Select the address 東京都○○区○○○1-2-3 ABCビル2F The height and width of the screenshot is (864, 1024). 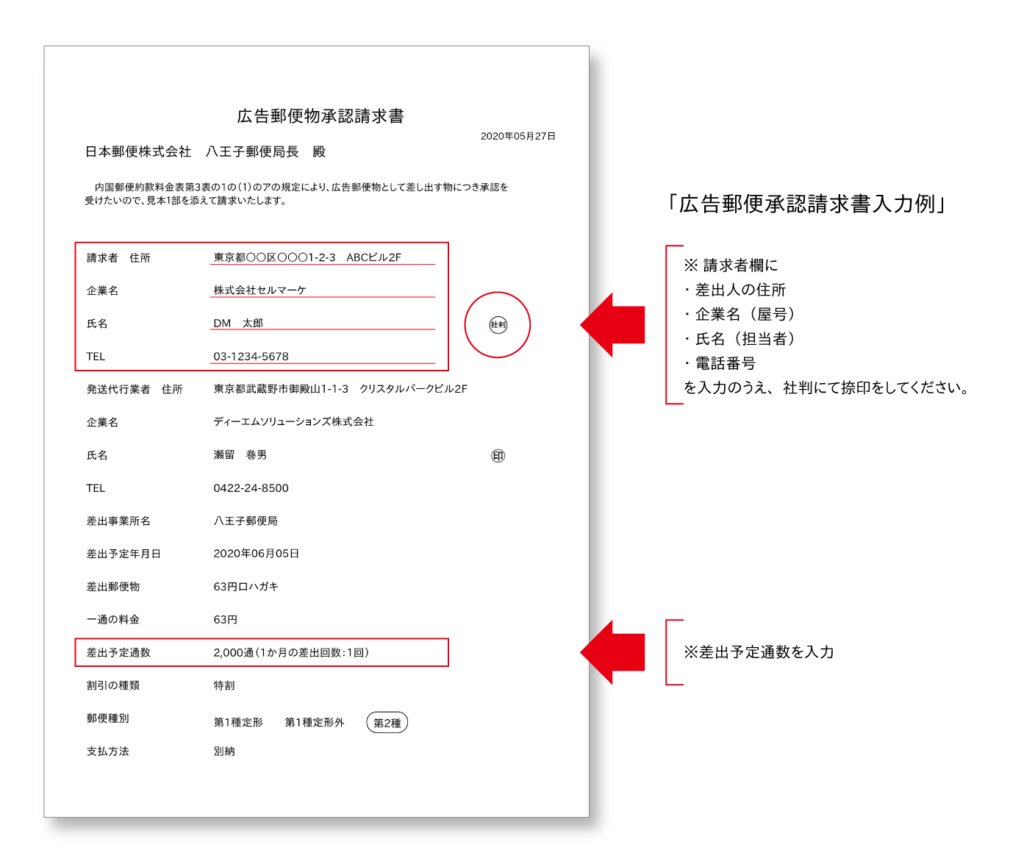(x=307, y=257)
